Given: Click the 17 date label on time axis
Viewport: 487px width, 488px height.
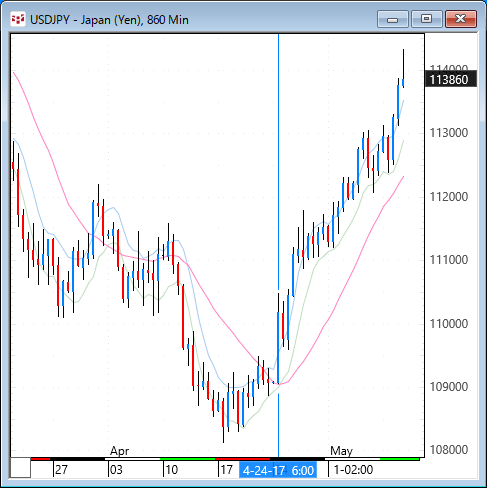Looking at the screenshot, I should tap(226, 470).
